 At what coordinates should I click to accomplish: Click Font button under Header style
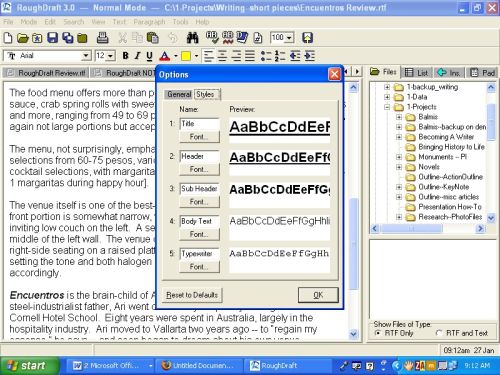199,169
